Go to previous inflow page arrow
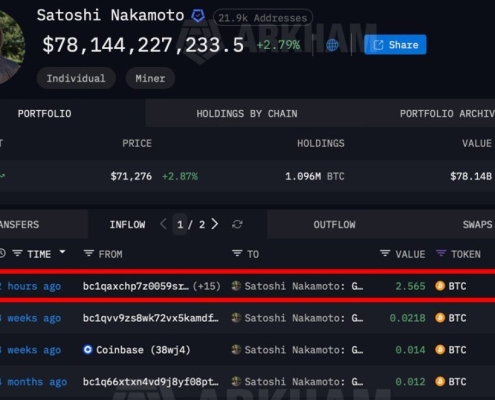The width and height of the screenshot is (495, 400). tap(163, 224)
